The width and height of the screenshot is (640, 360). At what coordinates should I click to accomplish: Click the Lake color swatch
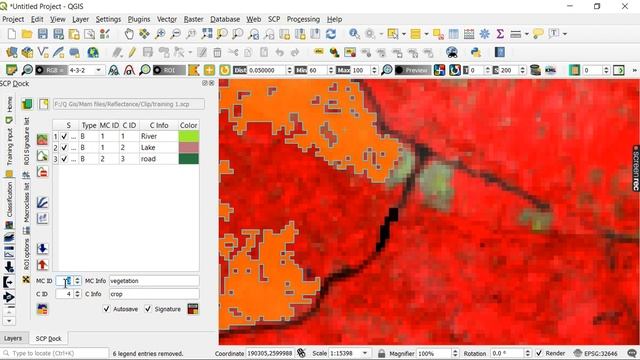pyautogui.click(x=189, y=147)
